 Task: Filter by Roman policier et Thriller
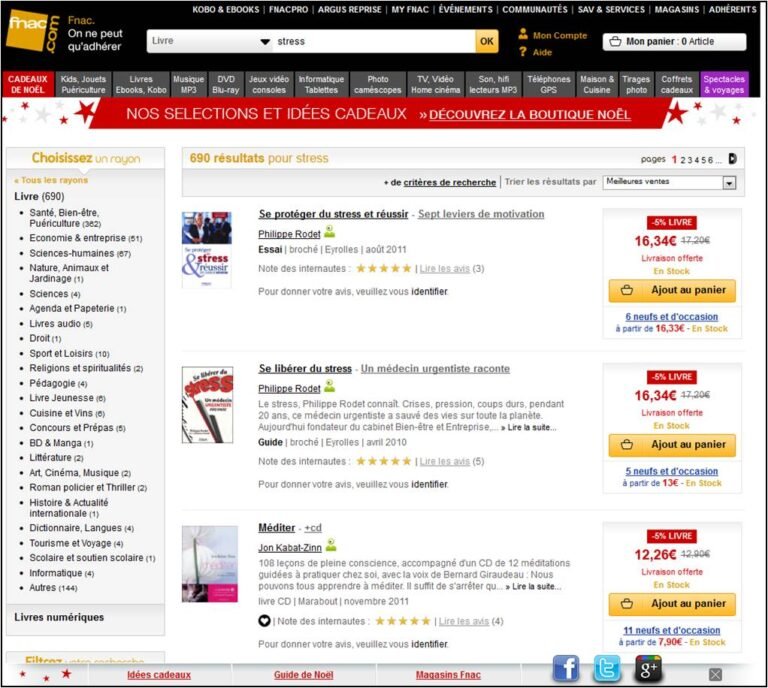point(88,487)
